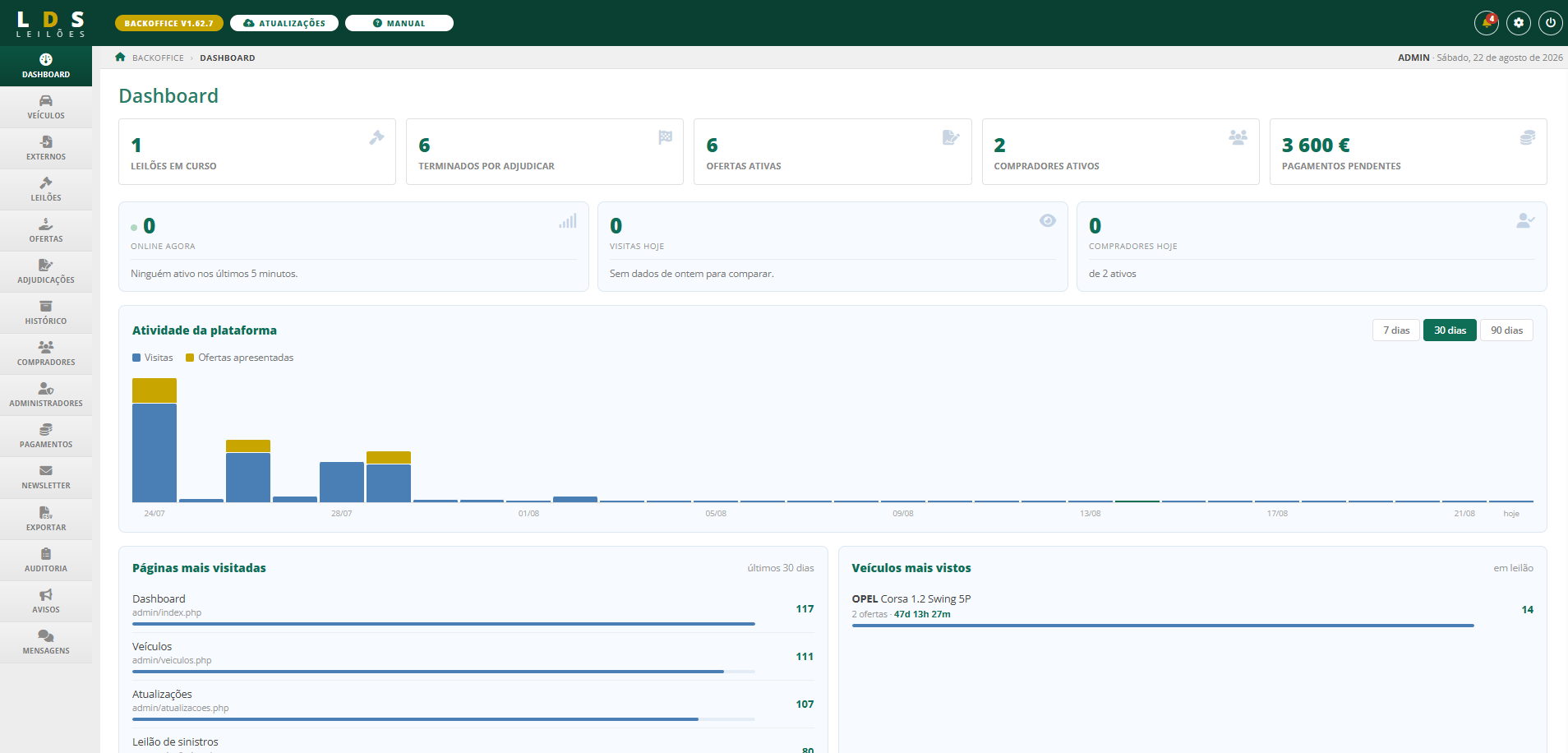Click the Veículos admin/veiculos.php row
The image size is (1568, 753).
[473, 657]
